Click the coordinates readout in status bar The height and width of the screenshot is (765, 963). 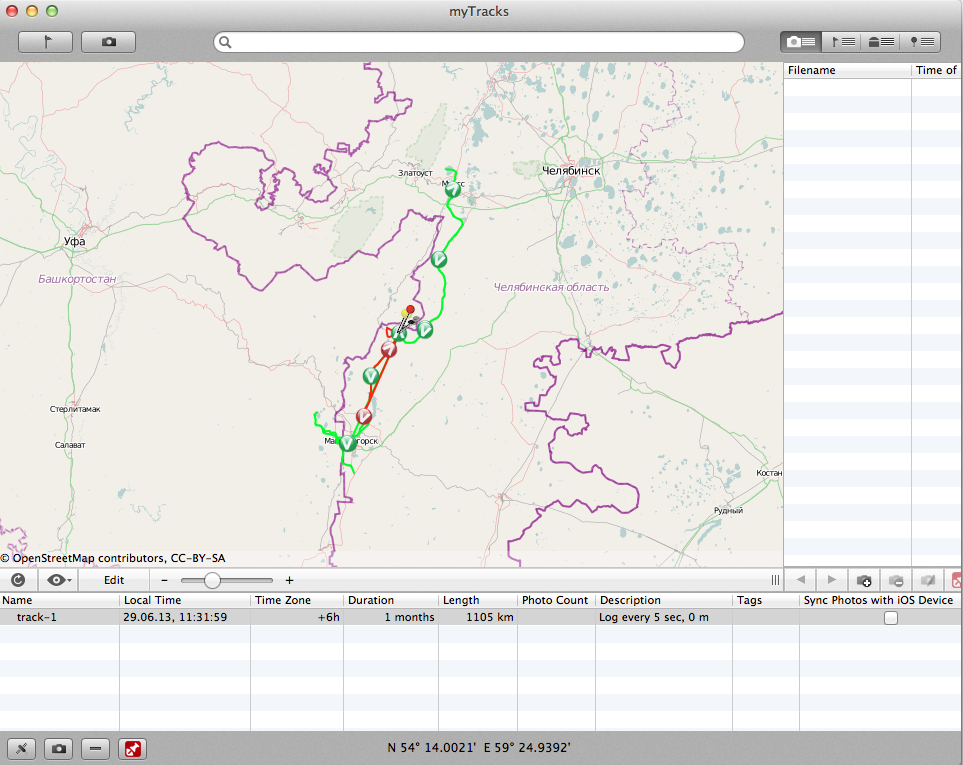point(479,748)
